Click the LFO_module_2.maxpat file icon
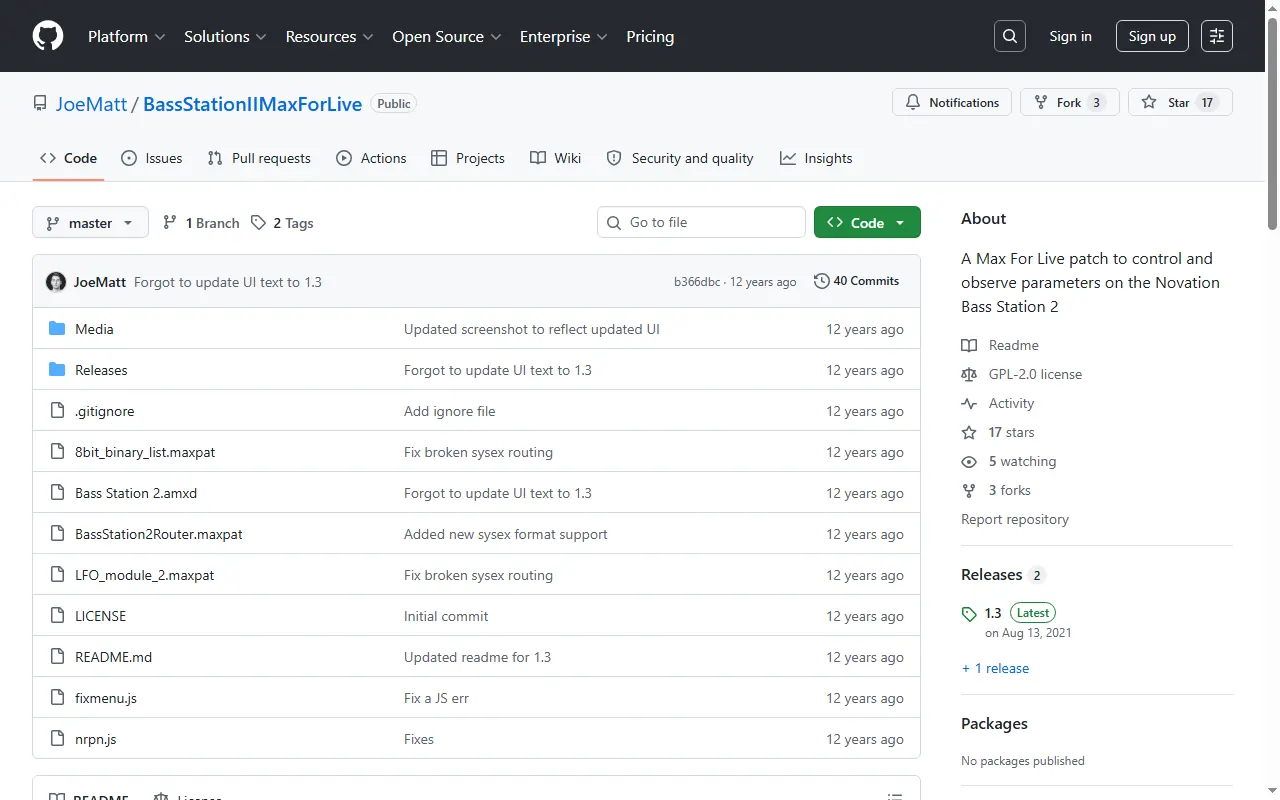Viewport: 1280px width, 800px height. tap(57, 575)
